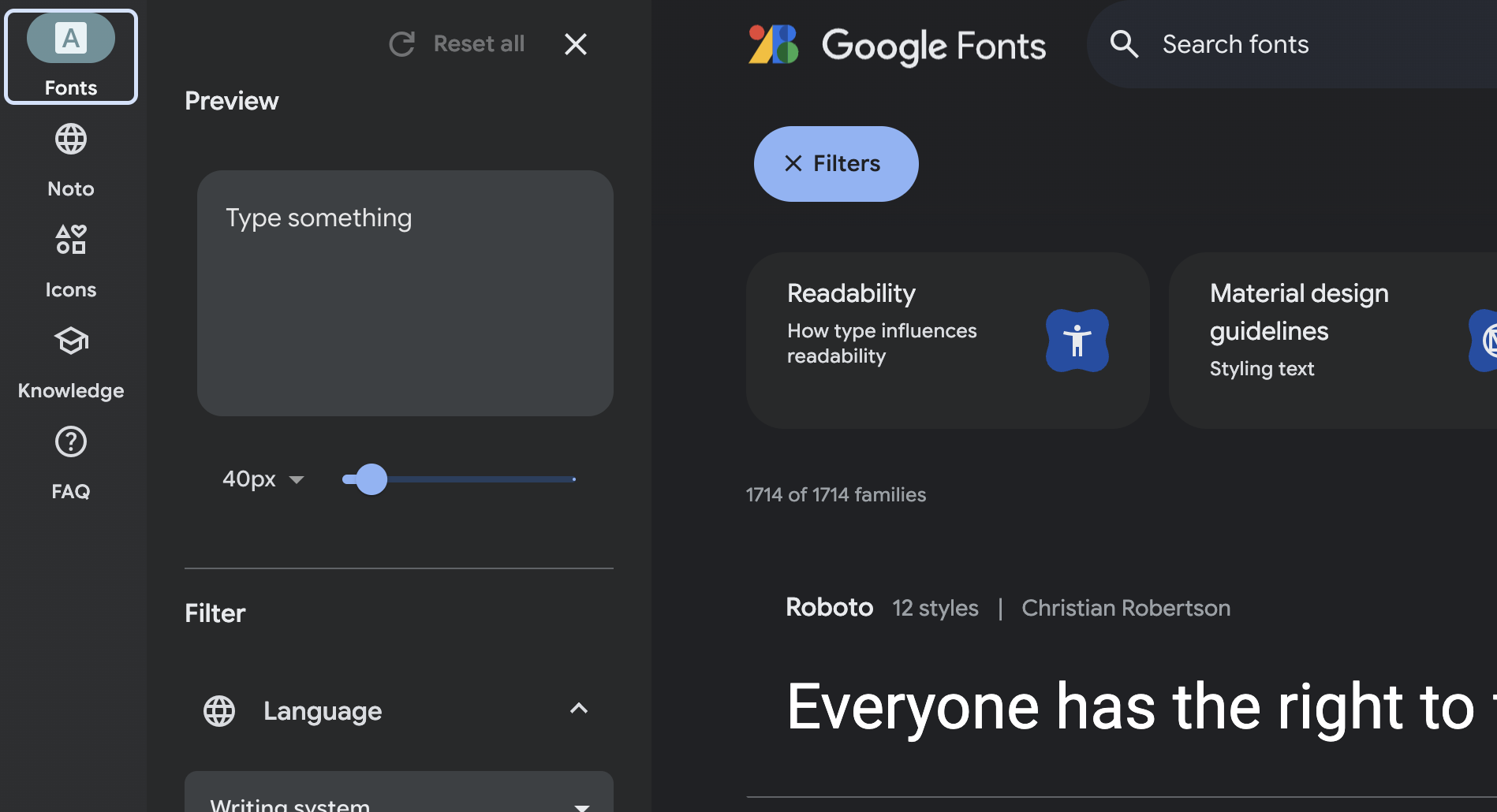Click the font size slider thumb

tap(371, 479)
